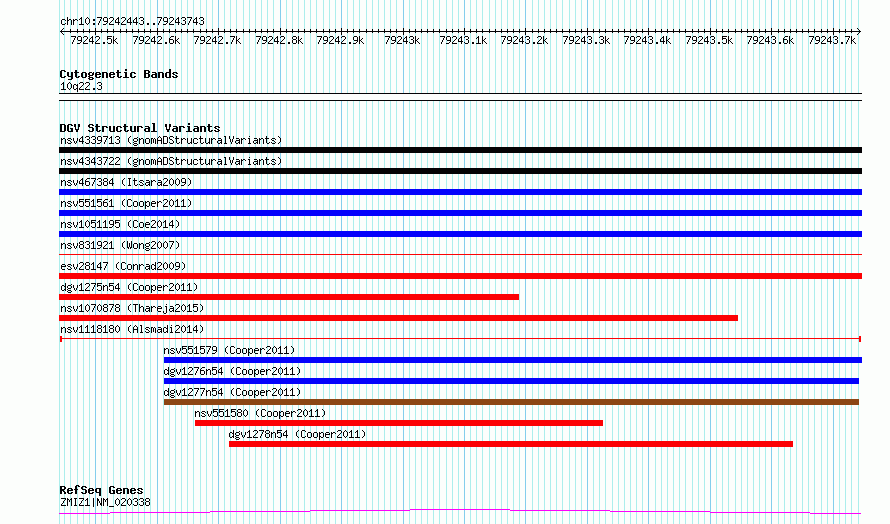Click the 79243.7k ruler tick label
890x524 pixels.
click(832, 40)
